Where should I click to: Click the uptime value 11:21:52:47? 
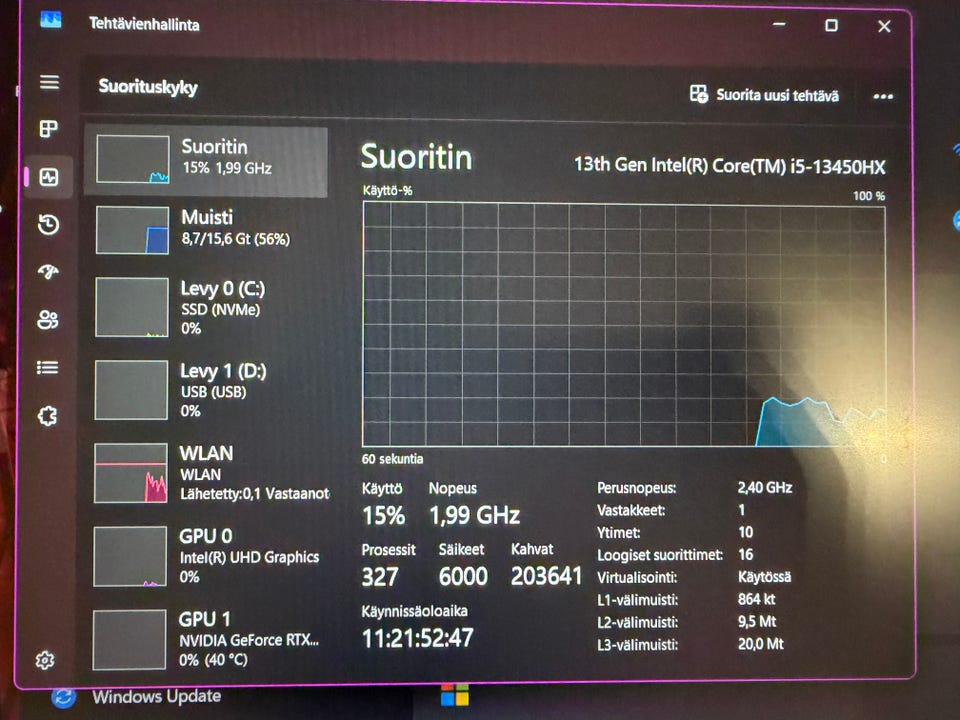tap(418, 639)
